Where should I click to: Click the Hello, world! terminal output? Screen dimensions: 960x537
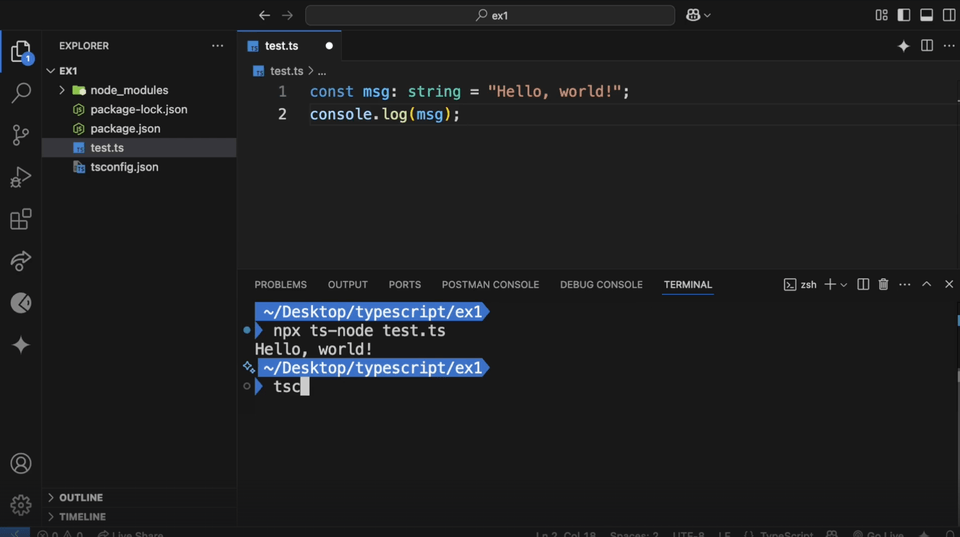pyautogui.click(x=313, y=350)
